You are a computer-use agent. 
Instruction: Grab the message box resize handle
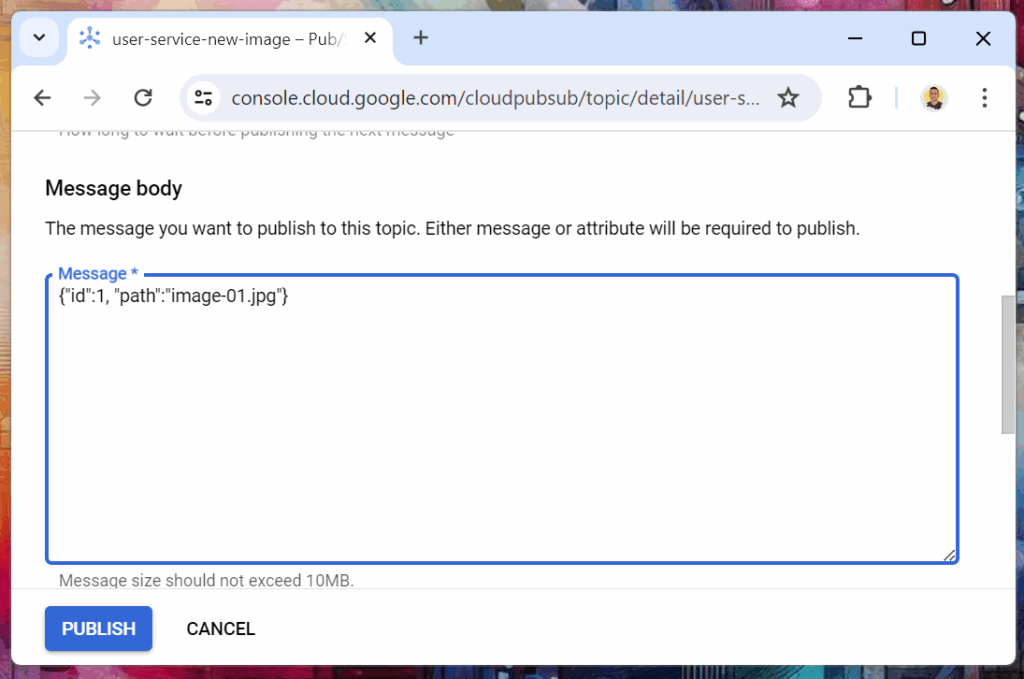tap(949, 555)
